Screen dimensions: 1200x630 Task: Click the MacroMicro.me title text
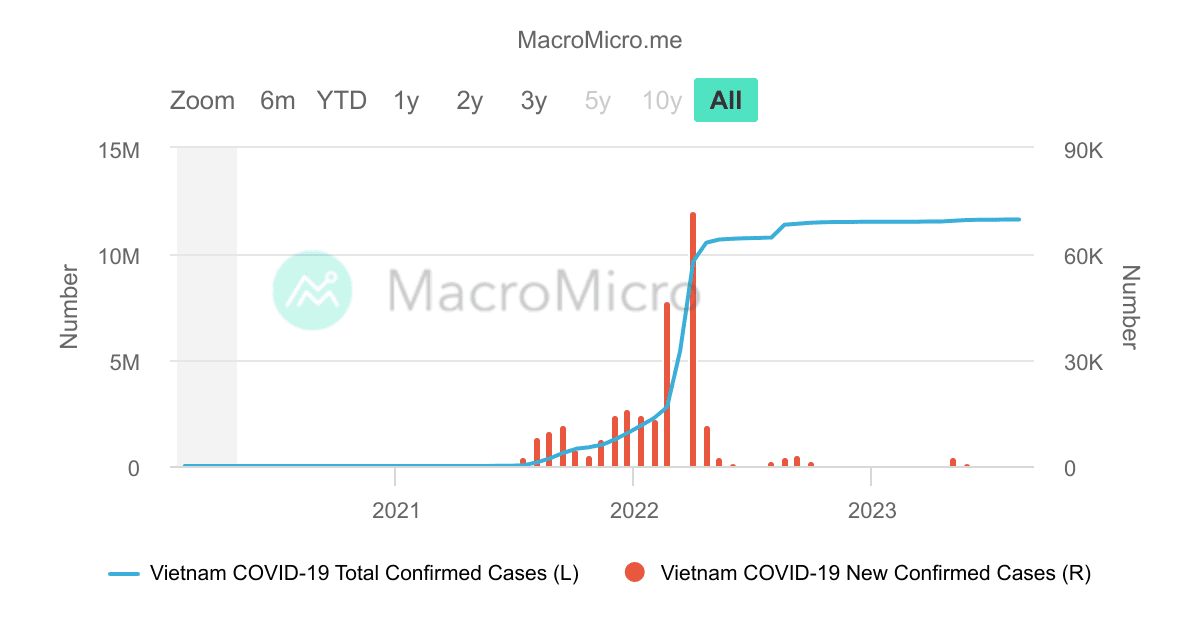599,40
